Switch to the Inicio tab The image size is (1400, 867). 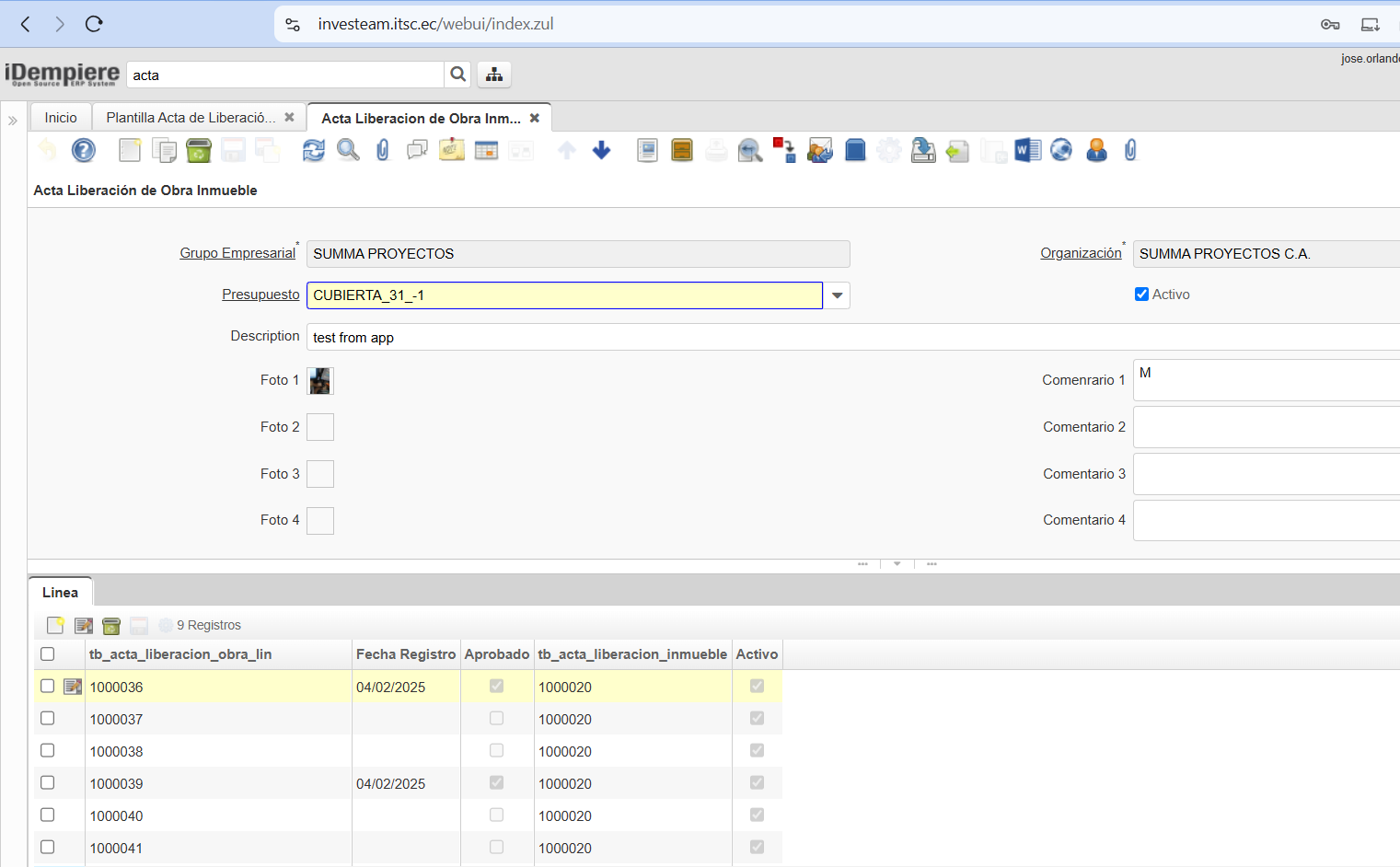[x=61, y=118]
